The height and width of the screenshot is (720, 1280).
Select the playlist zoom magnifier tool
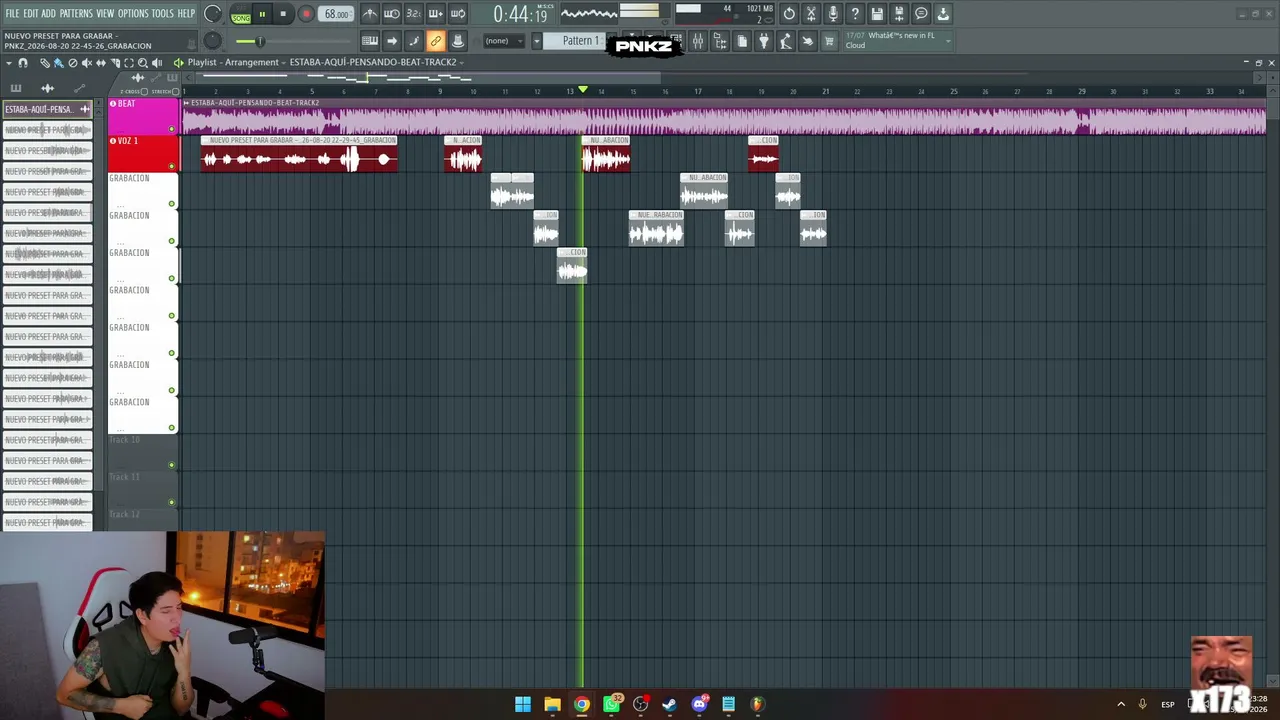[143, 63]
